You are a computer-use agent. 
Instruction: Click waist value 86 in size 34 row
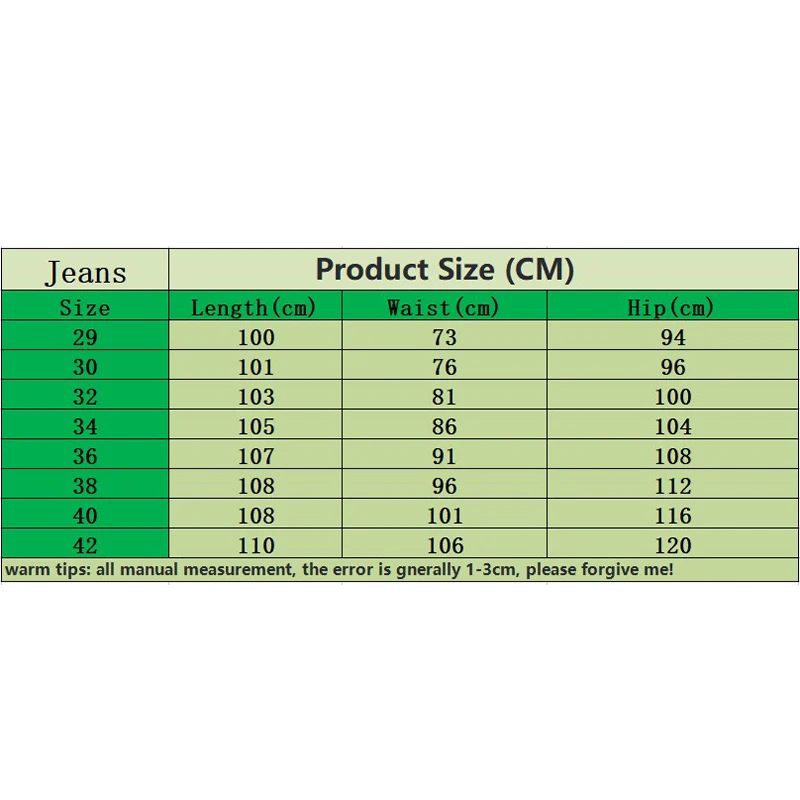point(444,426)
